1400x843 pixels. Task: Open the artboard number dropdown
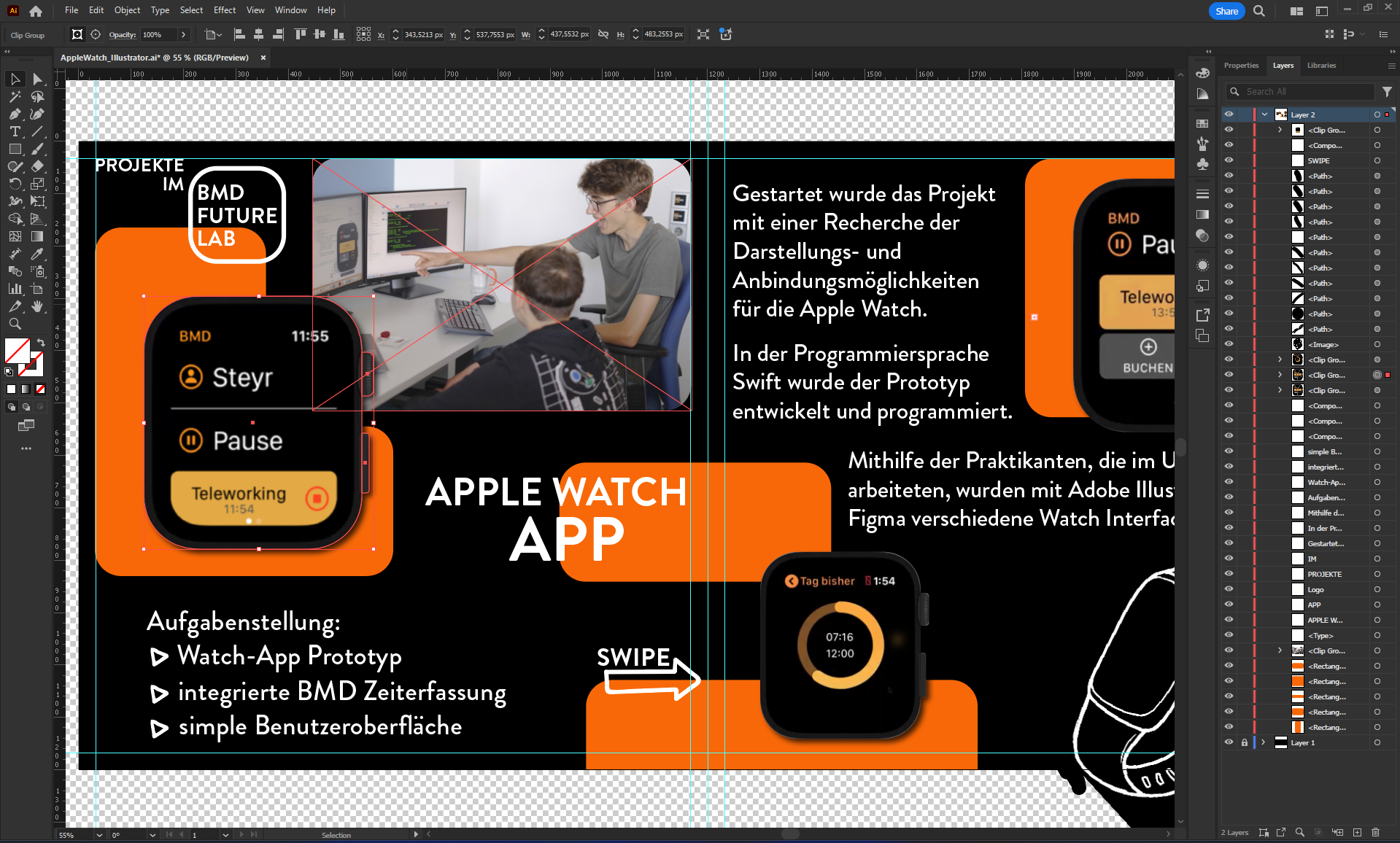click(x=225, y=835)
